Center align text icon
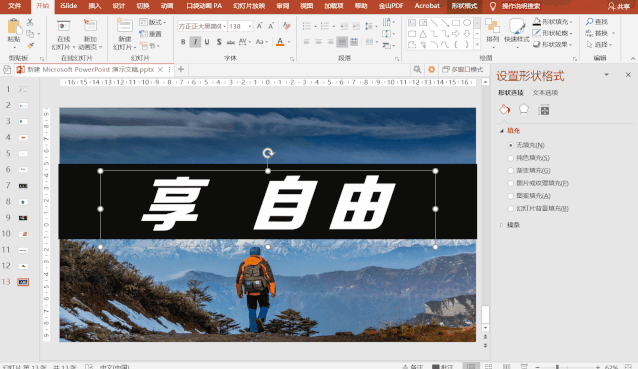 pos(319,42)
